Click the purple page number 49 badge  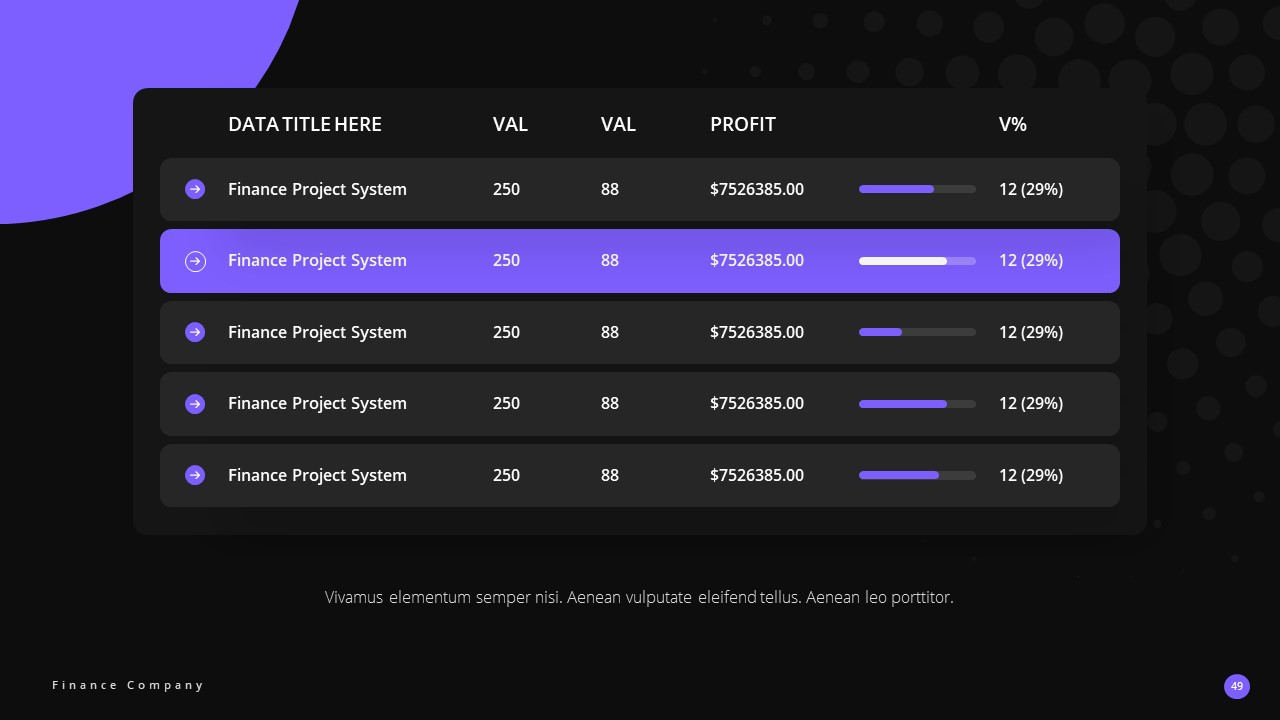tap(1237, 686)
